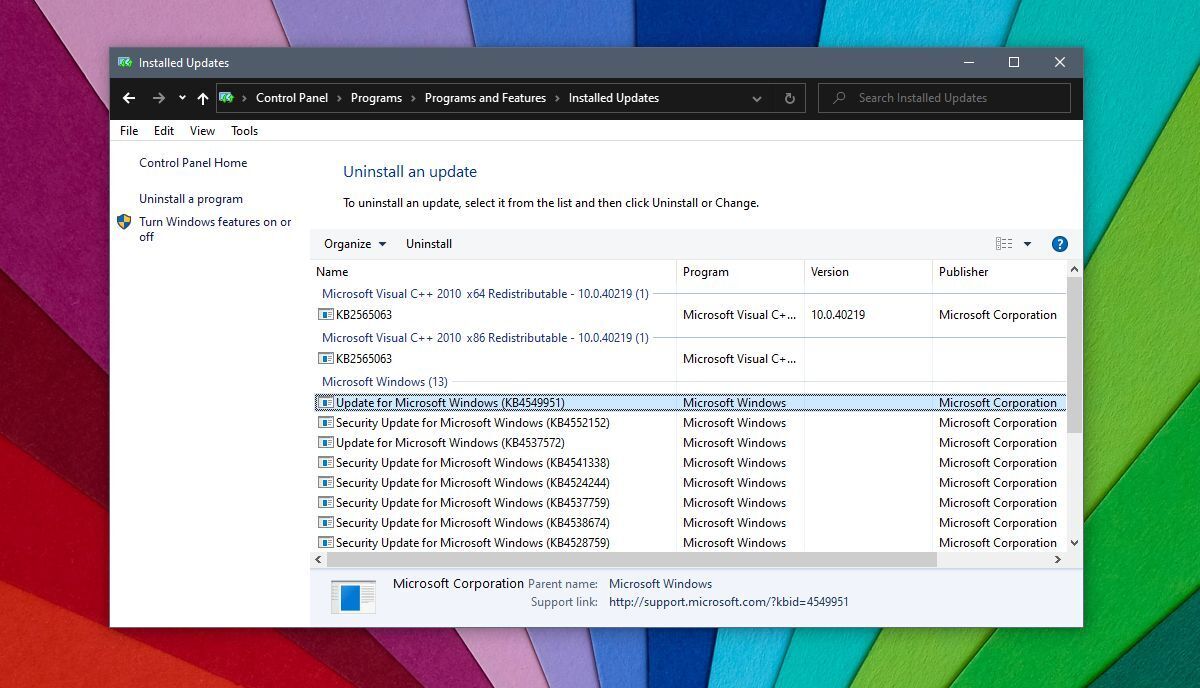Open the Recent locations dropdown arrow

pyautogui.click(x=182, y=98)
